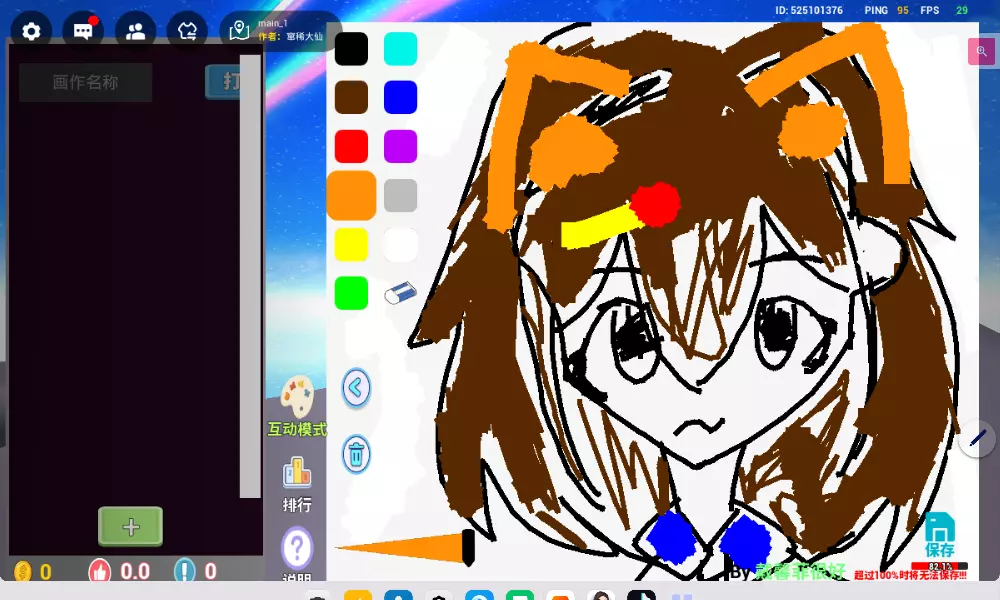The width and height of the screenshot is (1000, 600).
Task: Click the main_1 map name label
Action: pos(272,23)
